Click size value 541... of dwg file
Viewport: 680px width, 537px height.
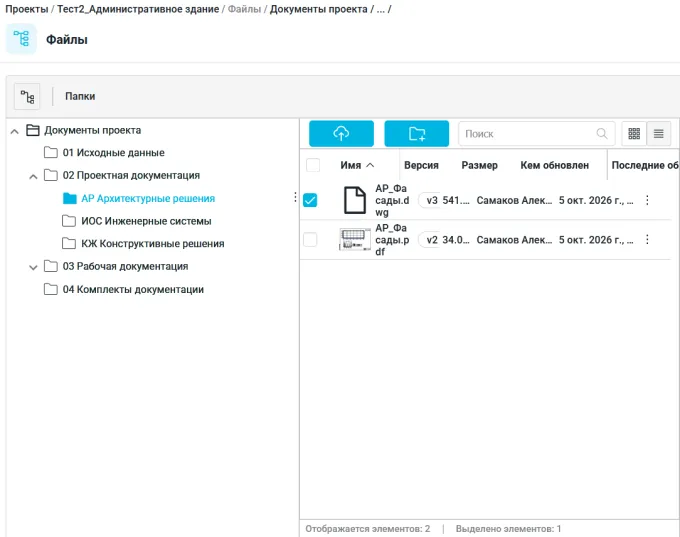tap(456, 200)
